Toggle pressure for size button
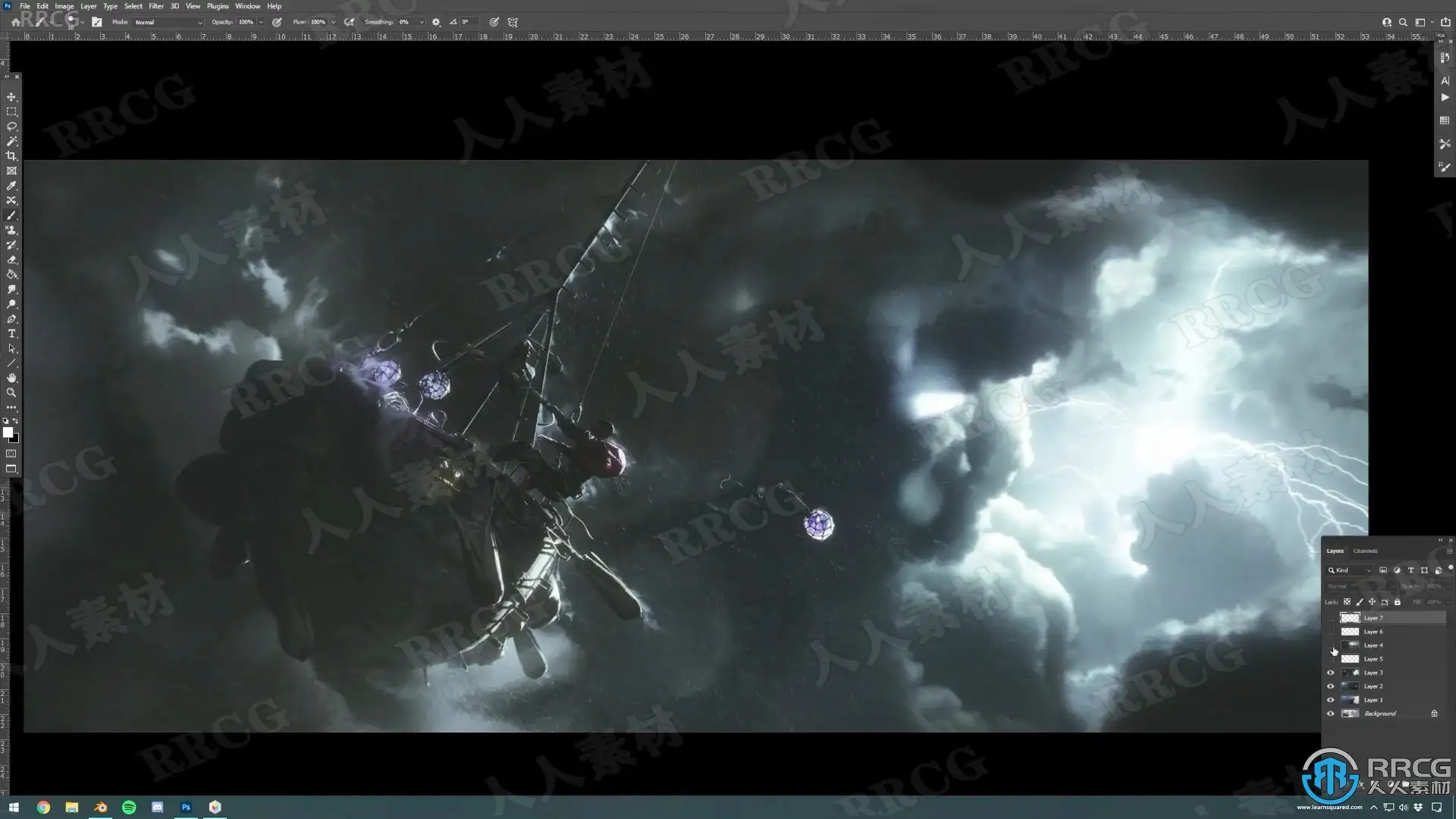Screen dimensions: 1456x819 pyautogui.click(x=494, y=22)
